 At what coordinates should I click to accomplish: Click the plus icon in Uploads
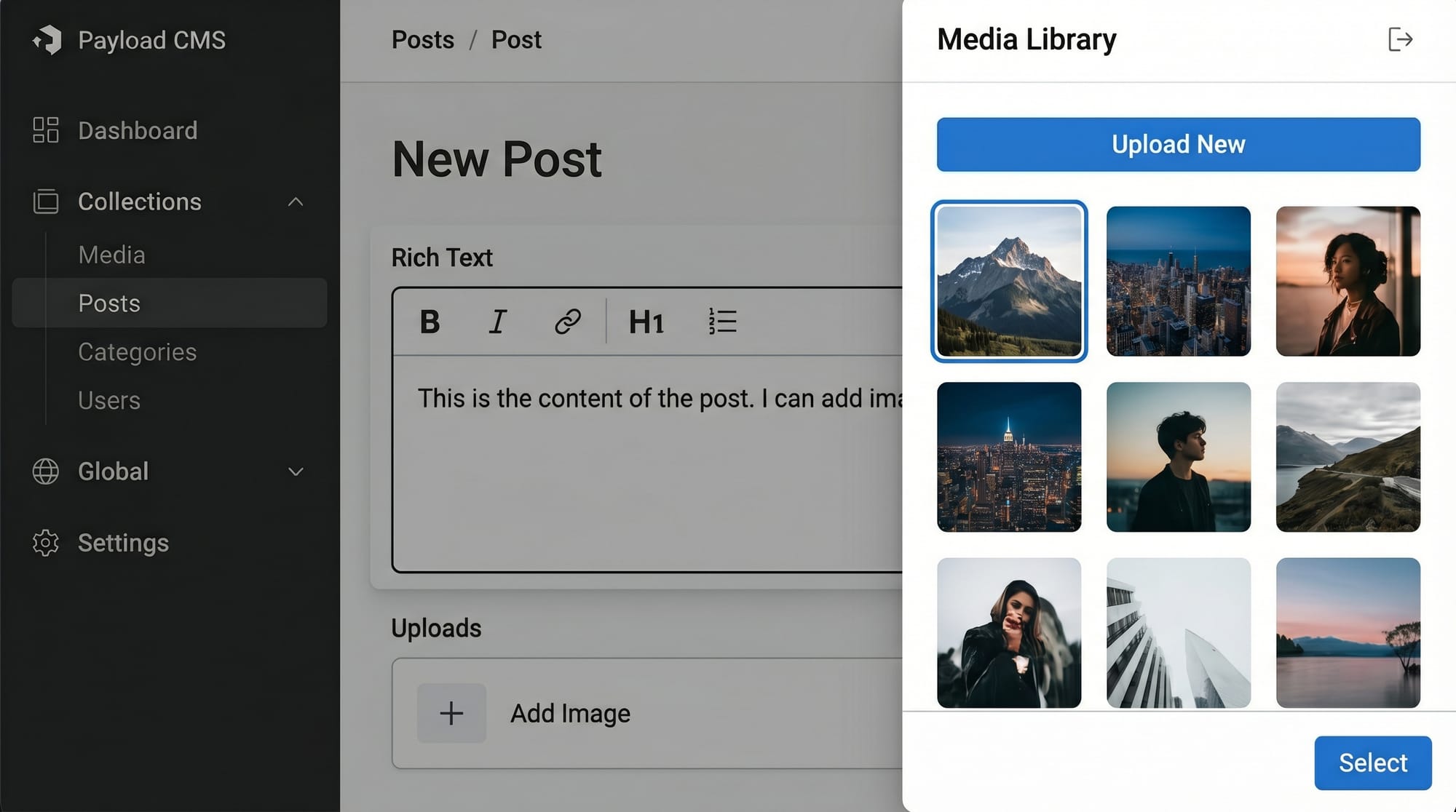(451, 713)
